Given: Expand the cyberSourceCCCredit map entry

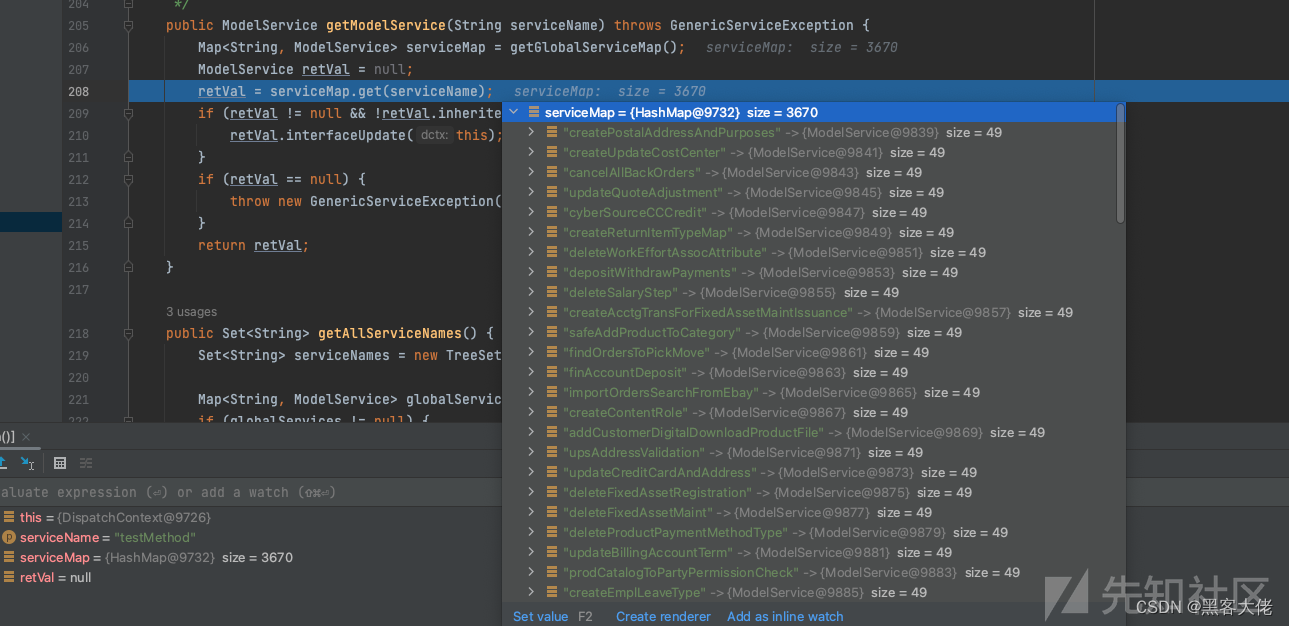Looking at the screenshot, I should coord(531,212).
